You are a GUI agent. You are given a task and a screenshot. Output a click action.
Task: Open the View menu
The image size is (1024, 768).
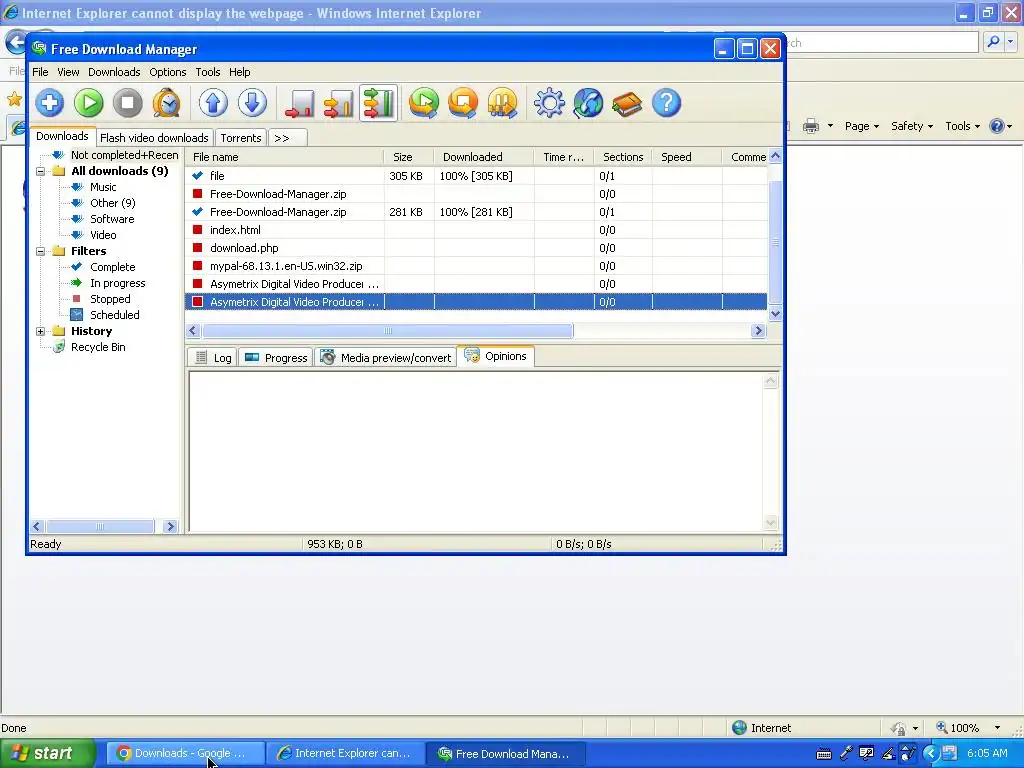(x=68, y=72)
